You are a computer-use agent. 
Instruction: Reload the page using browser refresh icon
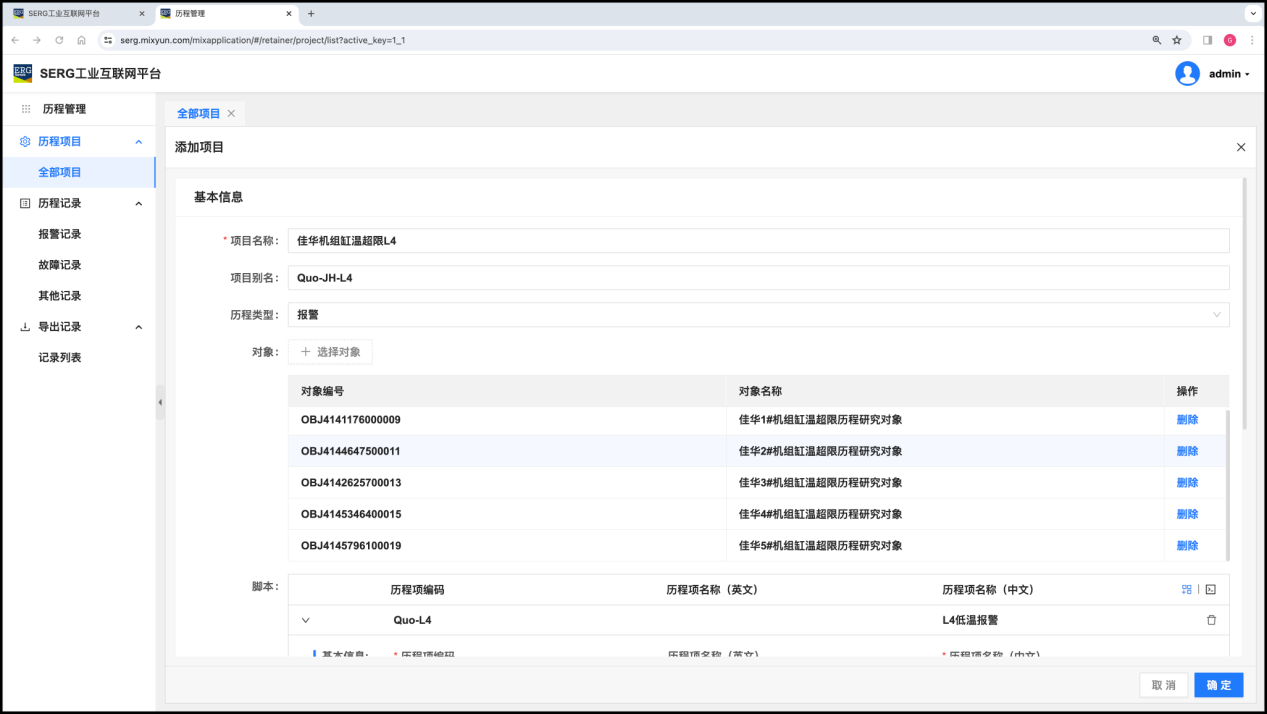tap(59, 40)
